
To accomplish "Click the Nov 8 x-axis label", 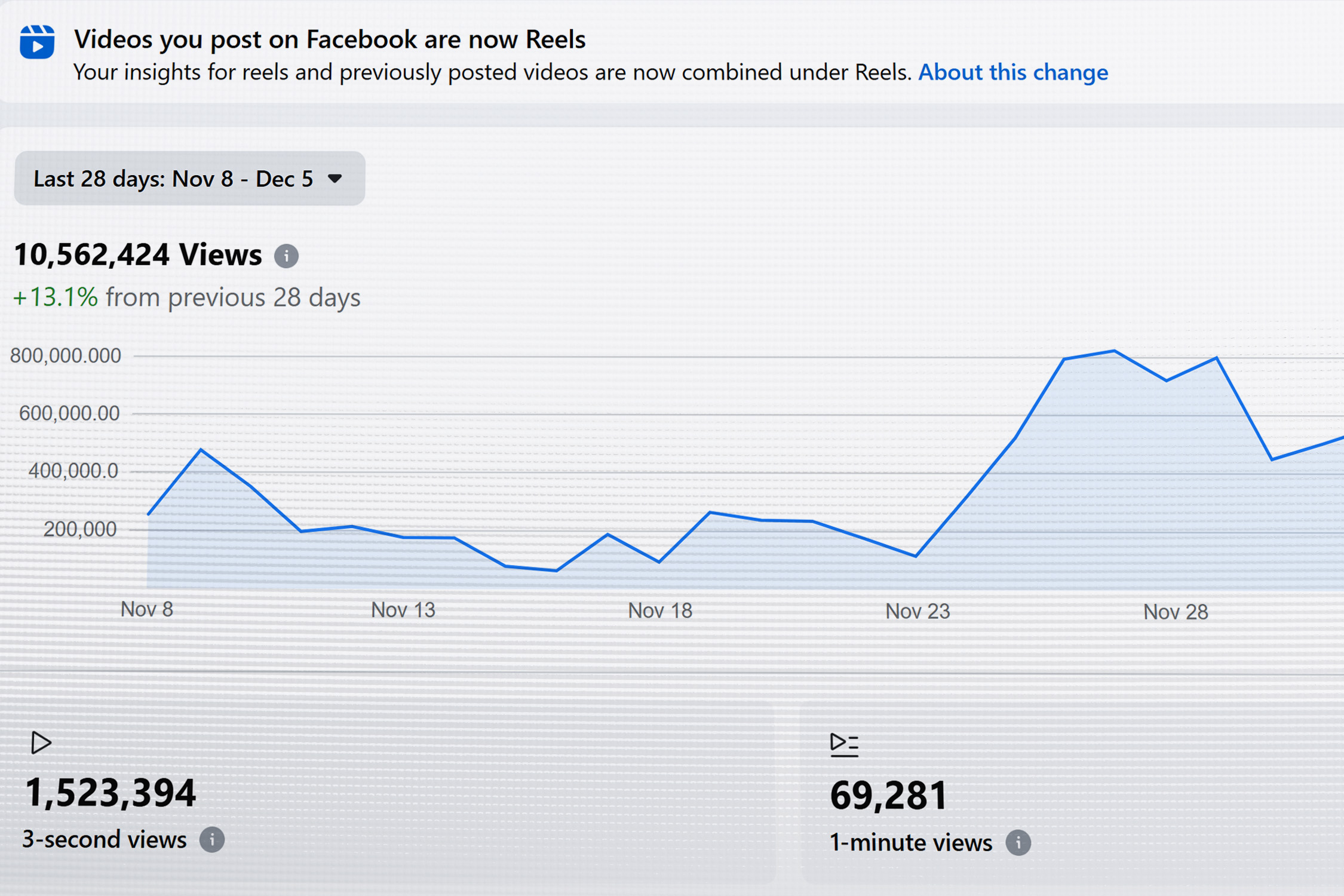I will coord(147,609).
